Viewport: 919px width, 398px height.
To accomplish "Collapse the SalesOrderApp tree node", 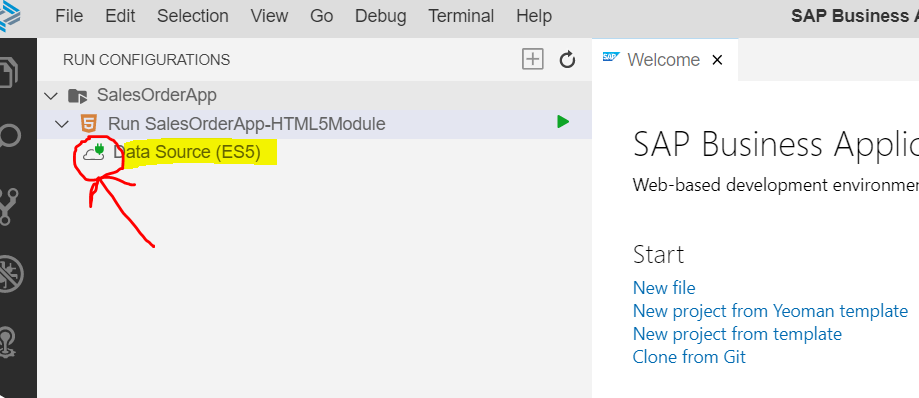I will point(52,95).
